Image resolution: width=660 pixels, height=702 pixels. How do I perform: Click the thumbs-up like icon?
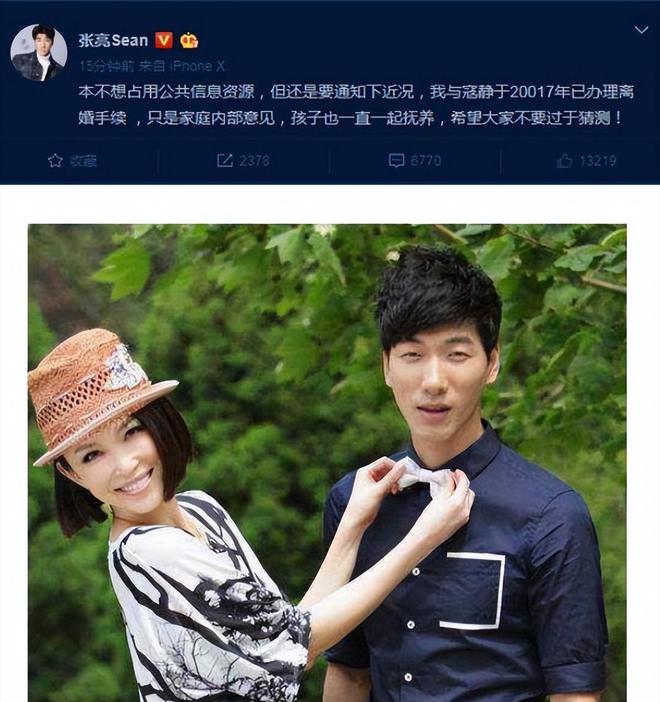564,160
